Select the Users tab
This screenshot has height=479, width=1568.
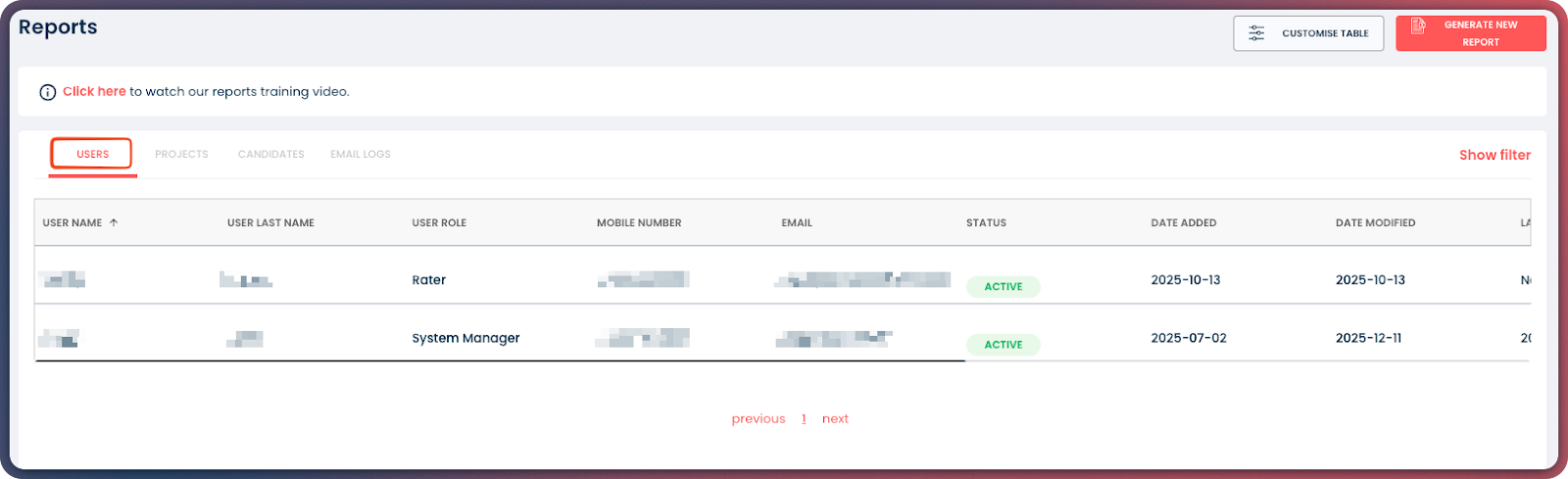[92, 154]
